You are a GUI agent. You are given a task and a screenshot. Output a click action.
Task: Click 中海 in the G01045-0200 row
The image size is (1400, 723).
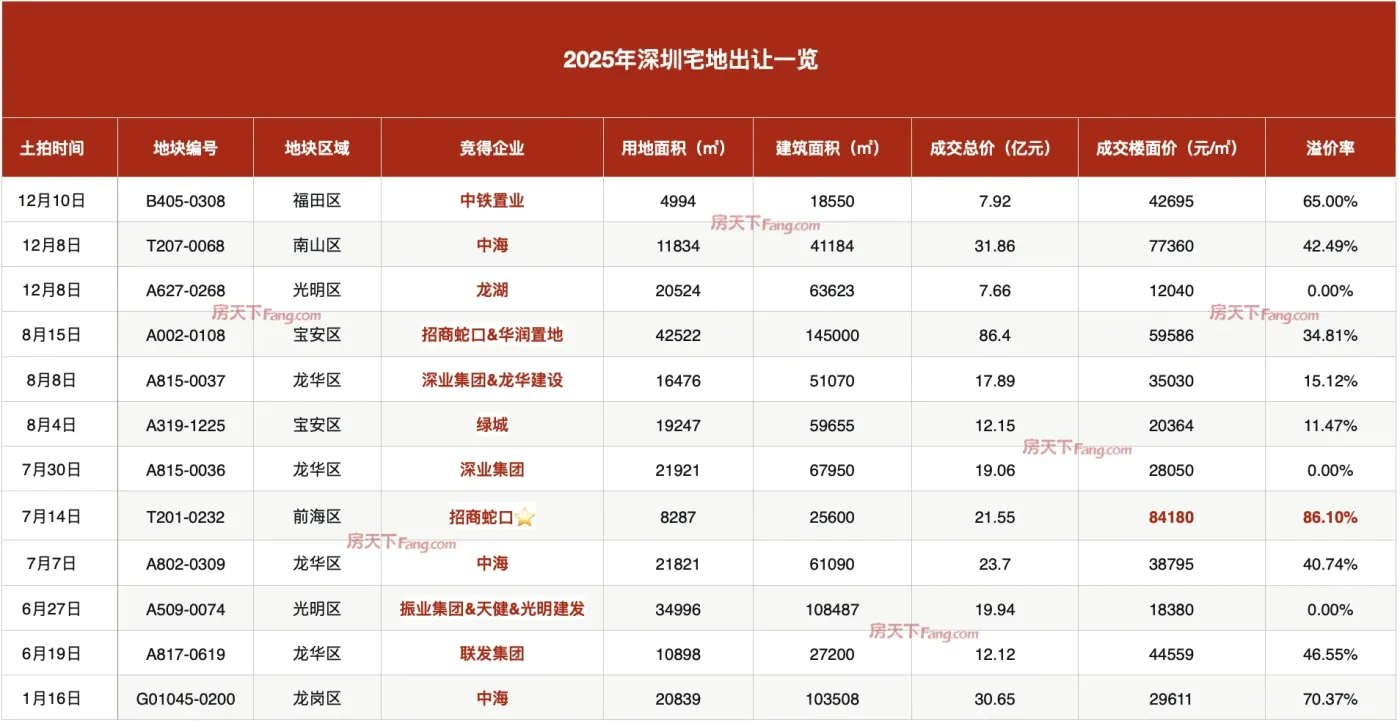(492, 698)
